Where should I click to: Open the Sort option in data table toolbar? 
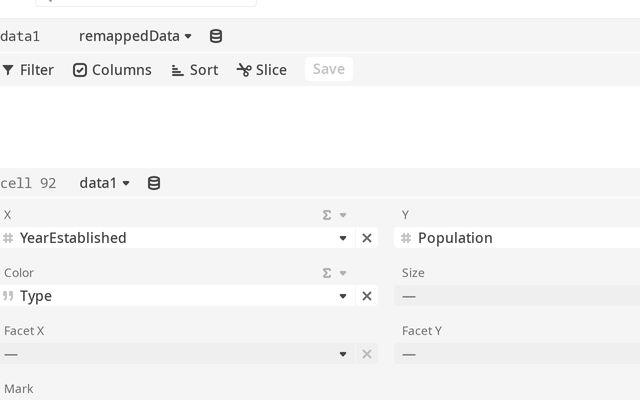pos(195,70)
